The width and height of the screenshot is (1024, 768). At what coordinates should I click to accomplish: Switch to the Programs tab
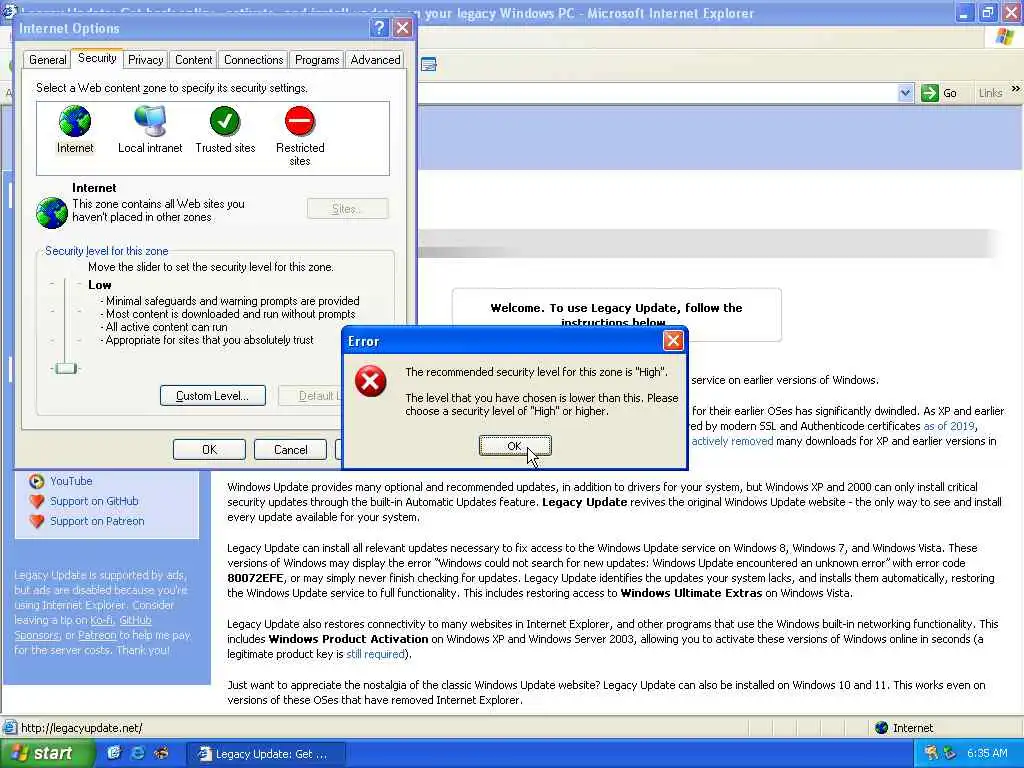coord(317,59)
